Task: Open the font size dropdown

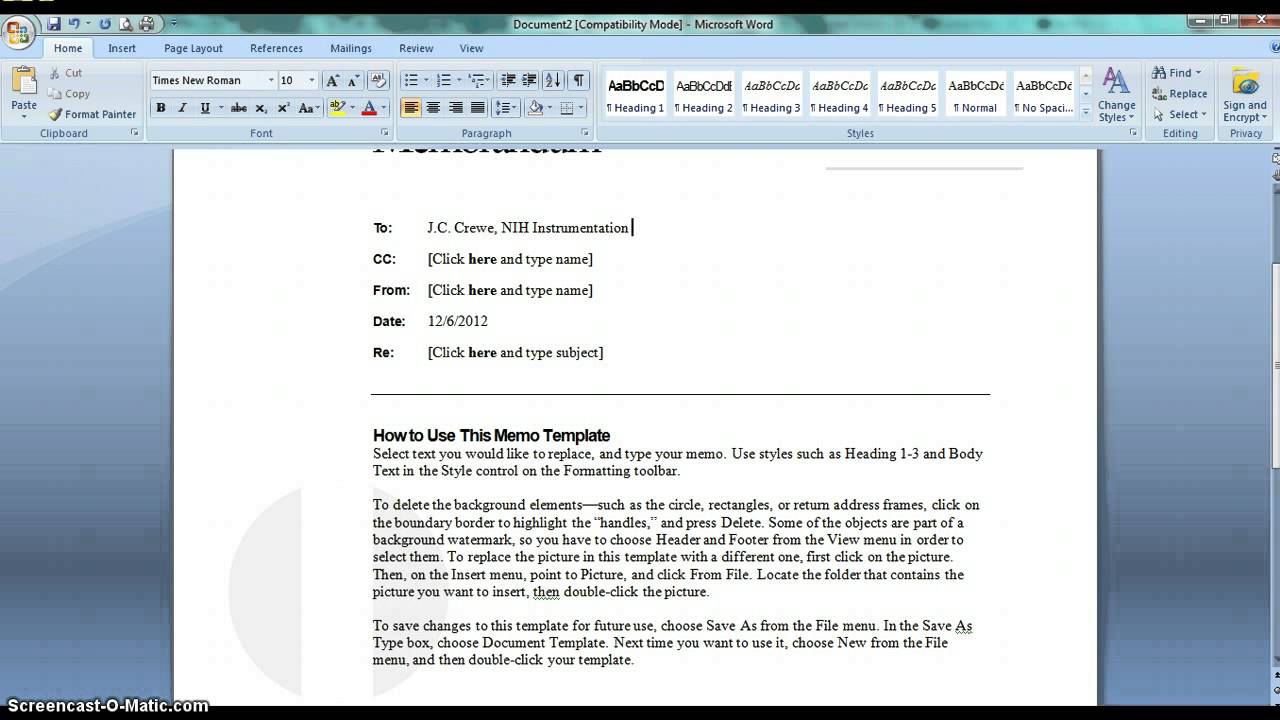Action: 311,81
